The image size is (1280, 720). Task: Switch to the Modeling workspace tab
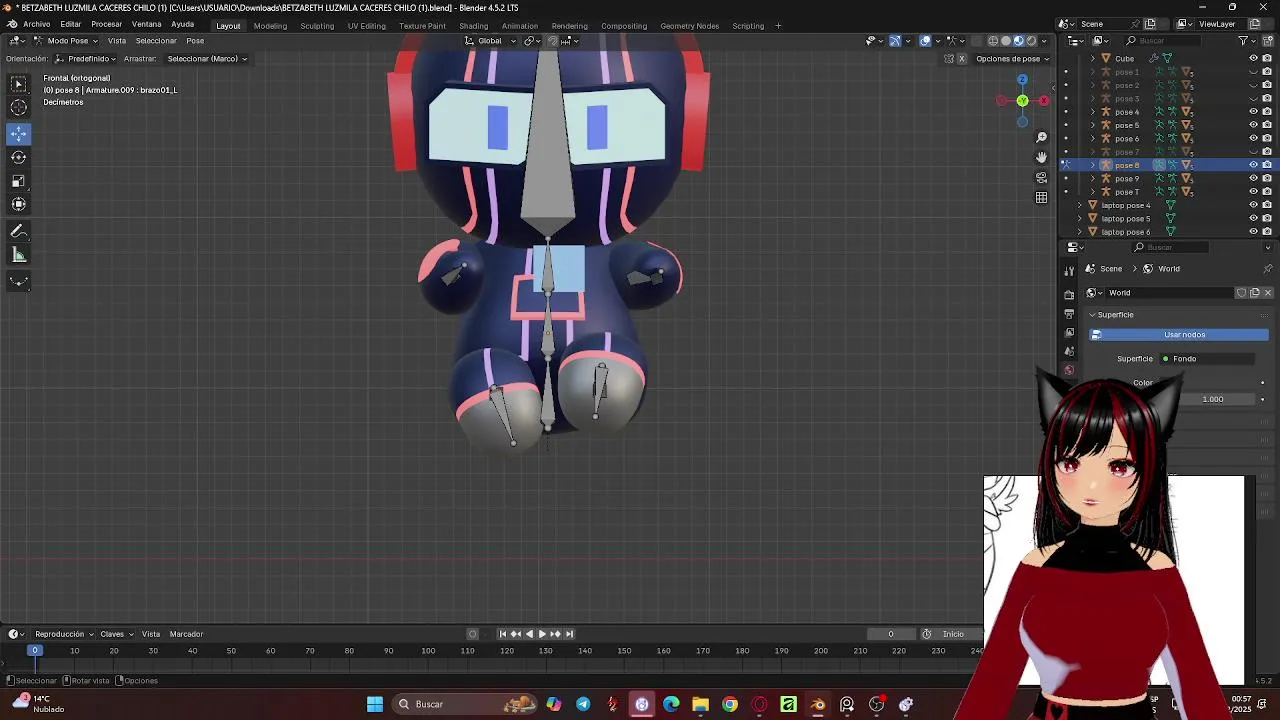[x=270, y=26]
